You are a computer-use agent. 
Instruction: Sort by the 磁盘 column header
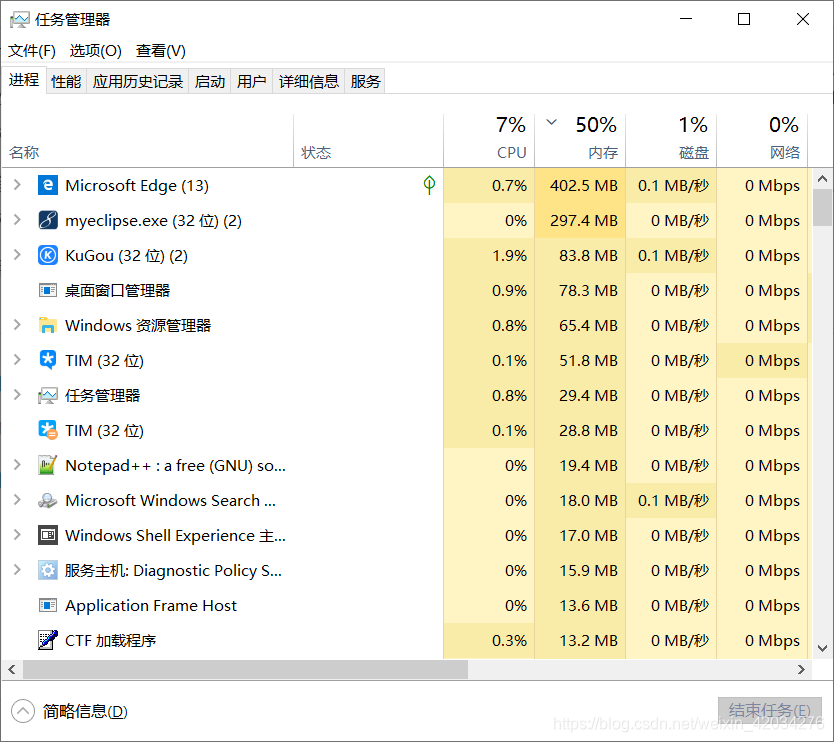point(671,141)
